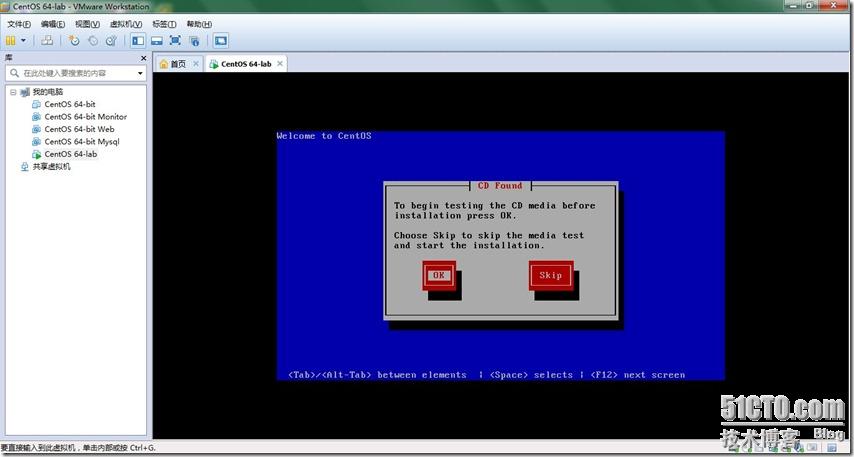The width and height of the screenshot is (854, 457).
Task: Open the 编辑(E) menu
Action: (x=53, y=24)
